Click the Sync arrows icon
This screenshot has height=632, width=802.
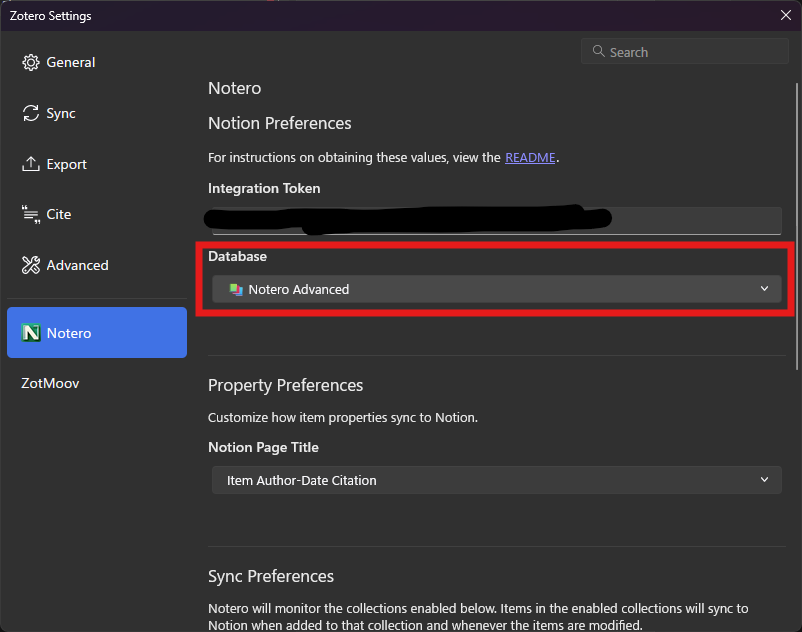pyautogui.click(x=31, y=113)
